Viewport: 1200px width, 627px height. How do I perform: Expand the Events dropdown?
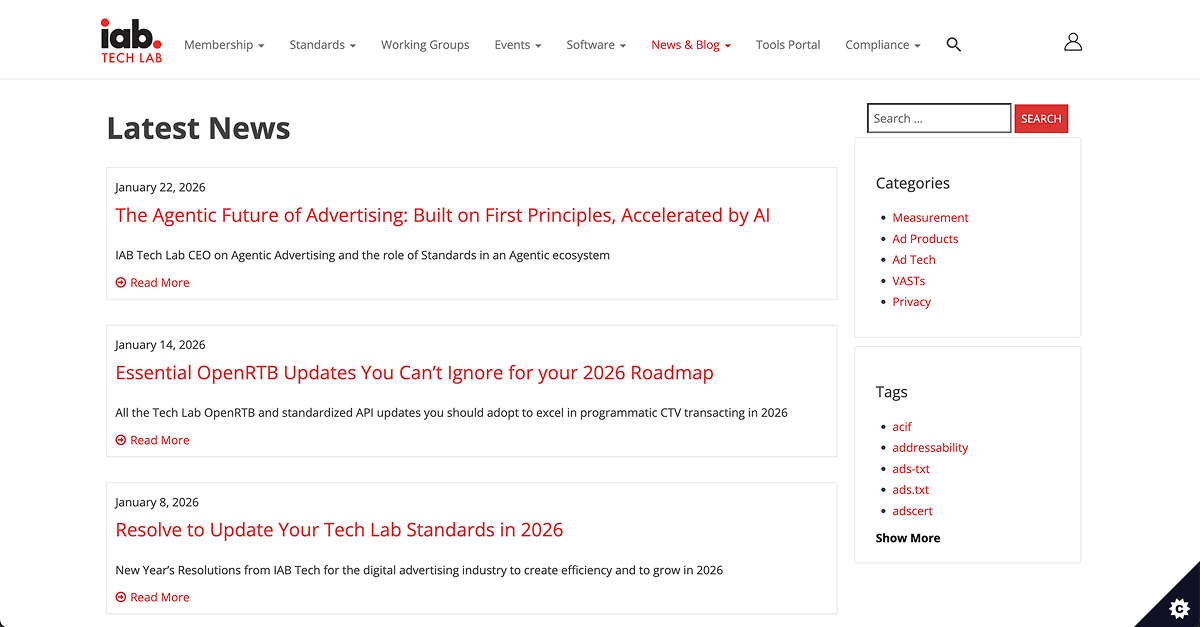(x=517, y=45)
